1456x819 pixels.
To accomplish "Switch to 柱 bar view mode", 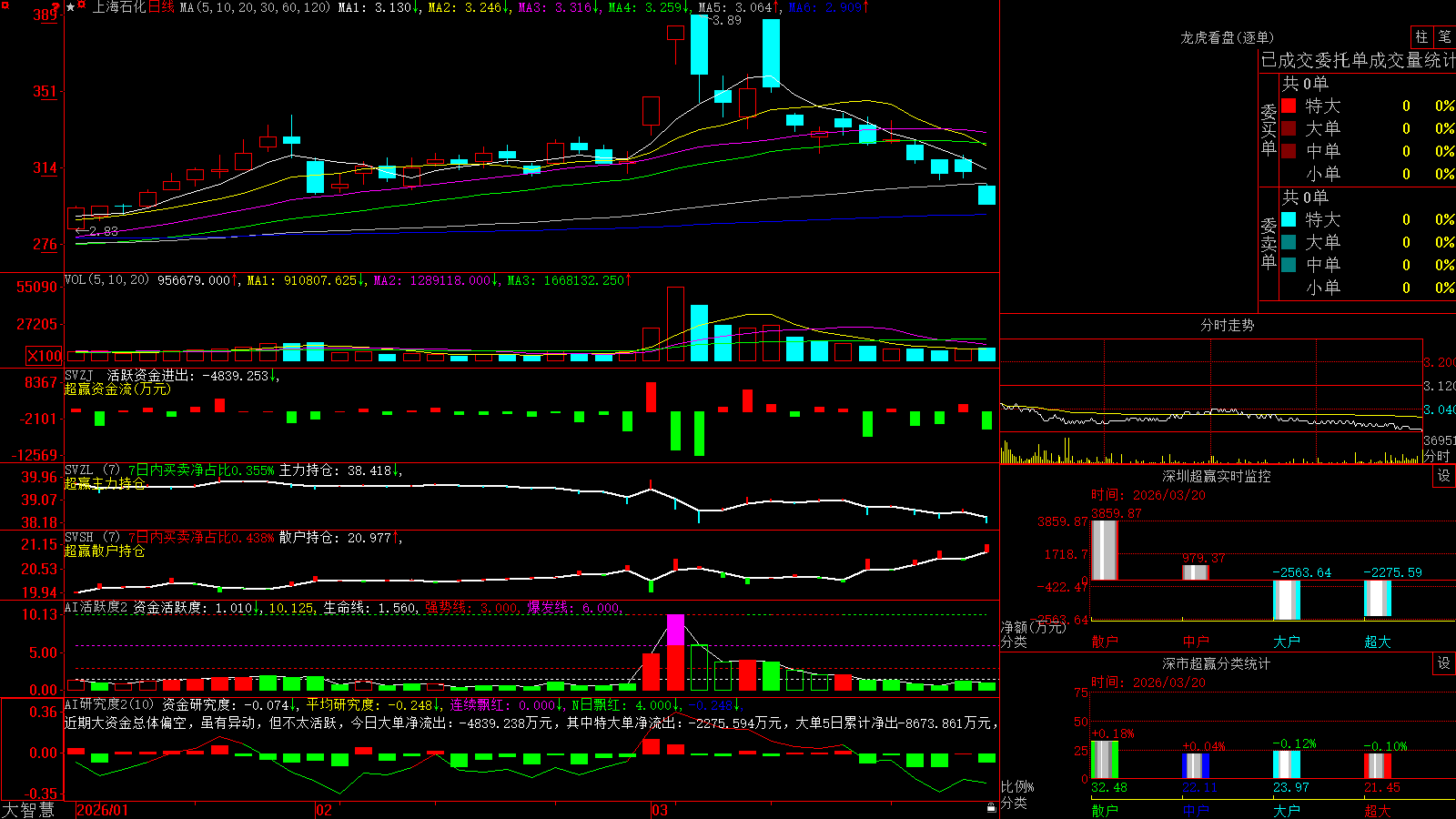I will [x=1421, y=36].
